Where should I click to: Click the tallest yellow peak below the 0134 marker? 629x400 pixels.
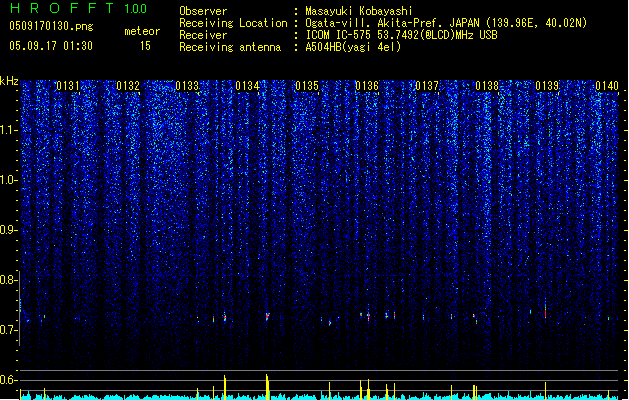267,387
